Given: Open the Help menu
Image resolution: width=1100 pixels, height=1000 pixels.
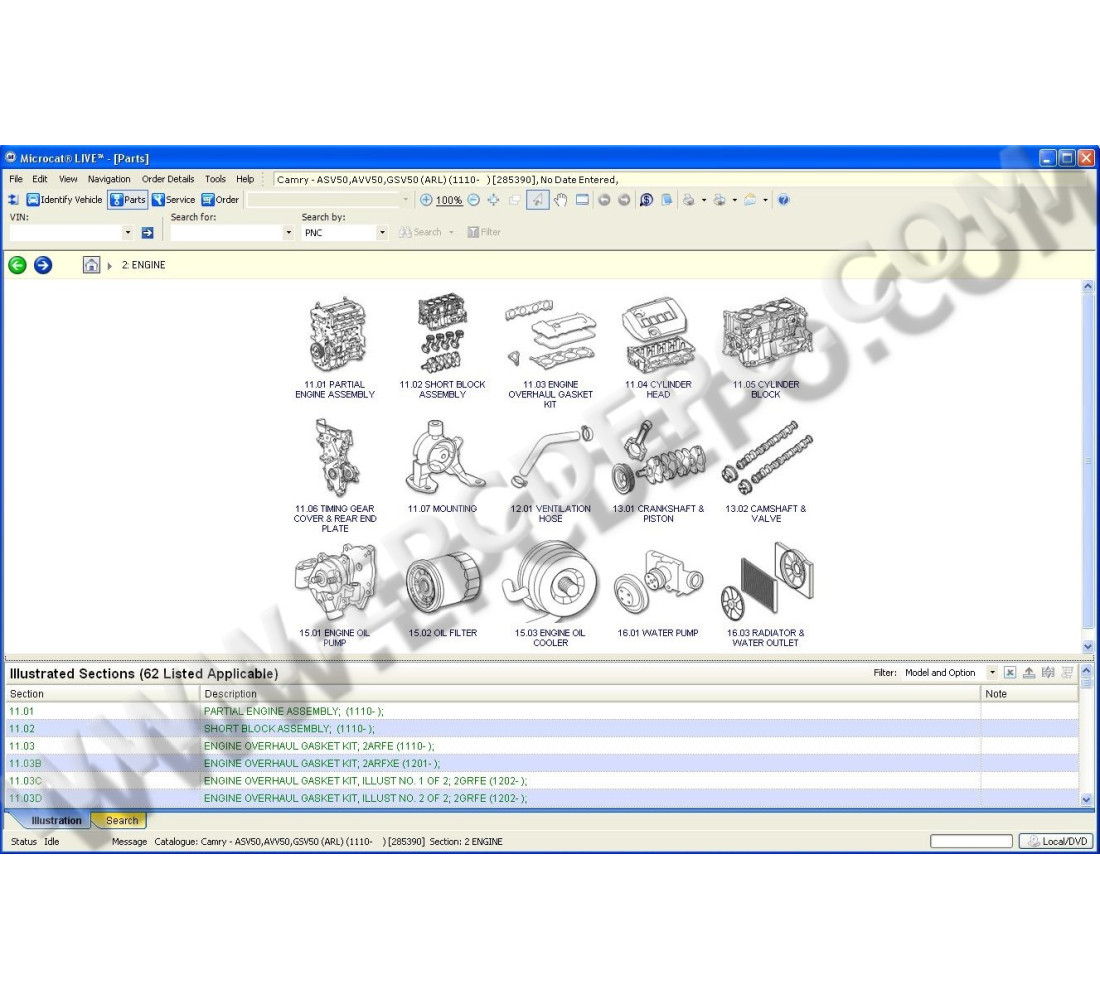Looking at the screenshot, I should pos(245,180).
